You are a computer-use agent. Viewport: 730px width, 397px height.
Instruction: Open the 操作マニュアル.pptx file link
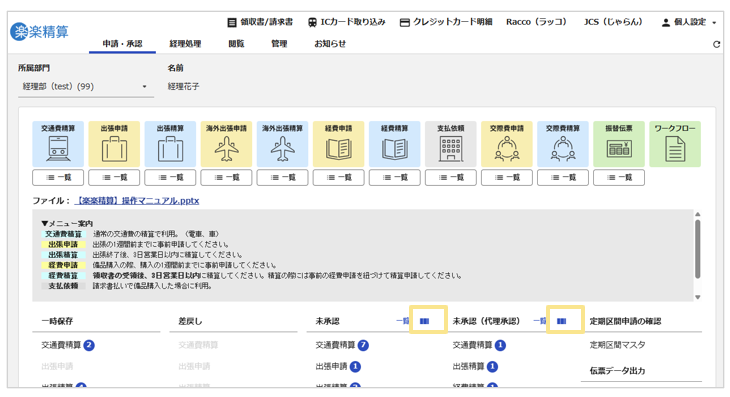[x=137, y=201]
